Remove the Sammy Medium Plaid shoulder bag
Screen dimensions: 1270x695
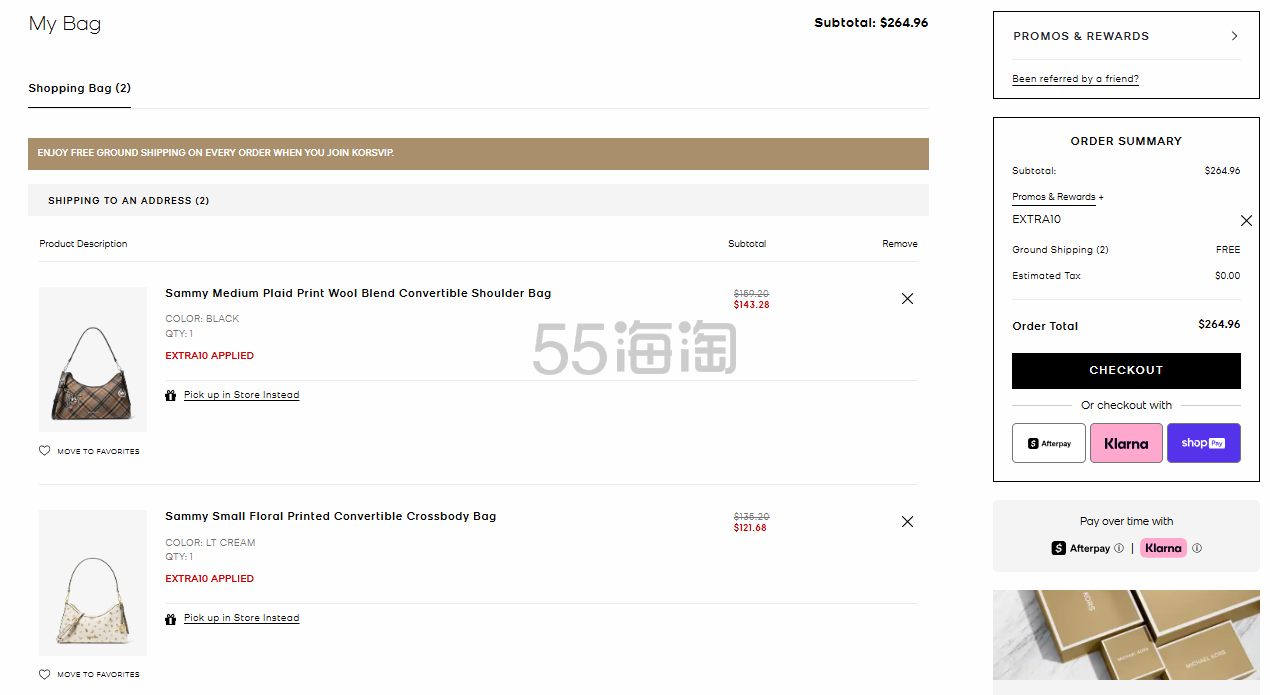pos(907,298)
